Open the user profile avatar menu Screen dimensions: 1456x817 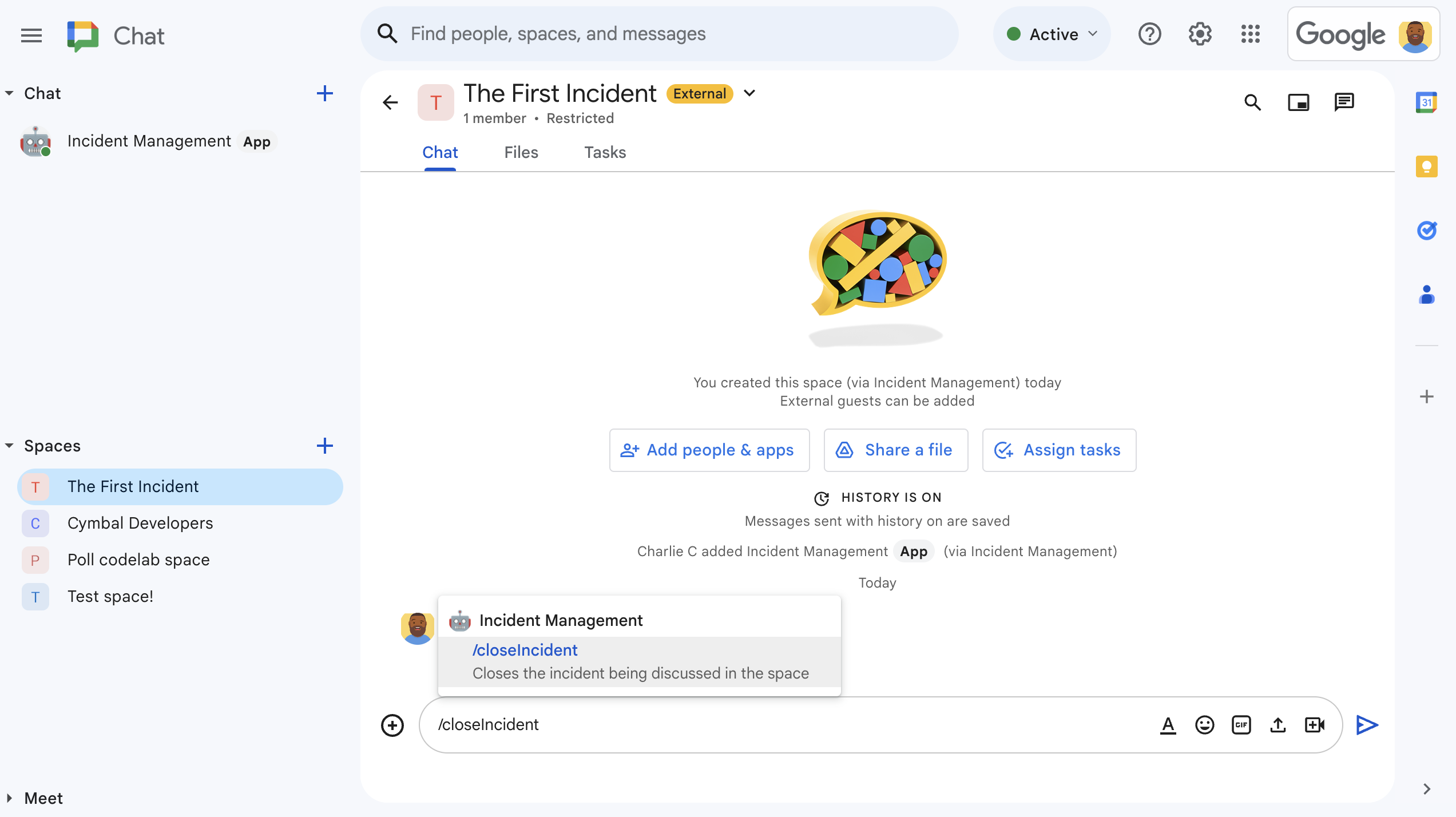(1418, 33)
